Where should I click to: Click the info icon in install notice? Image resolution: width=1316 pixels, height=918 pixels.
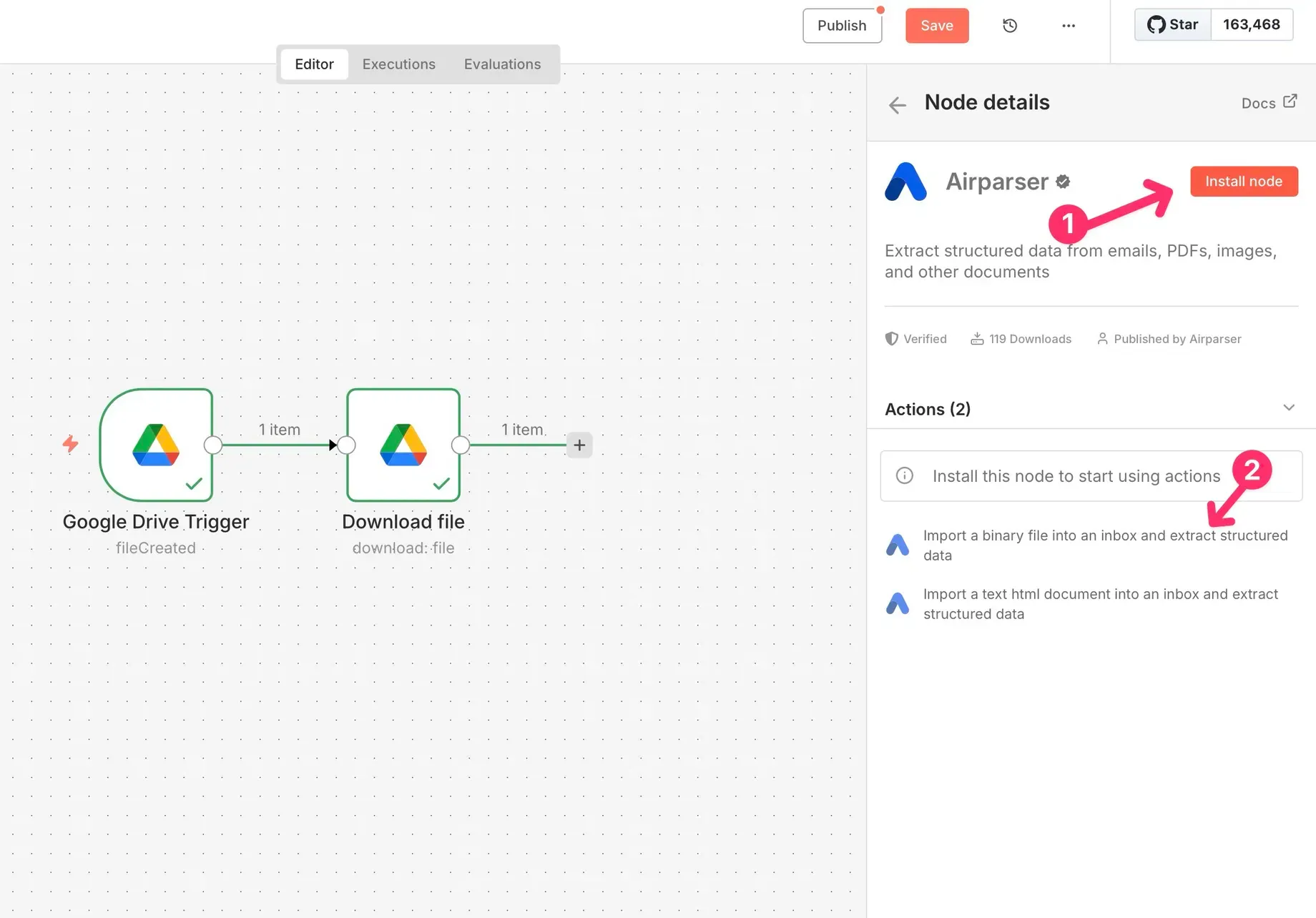(904, 475)
